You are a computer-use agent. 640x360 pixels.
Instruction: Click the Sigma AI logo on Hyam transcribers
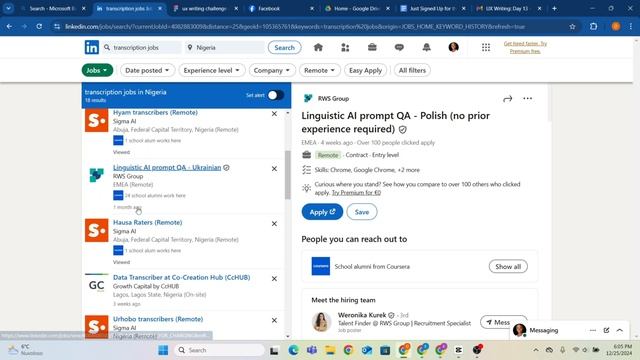coord(97,120)
